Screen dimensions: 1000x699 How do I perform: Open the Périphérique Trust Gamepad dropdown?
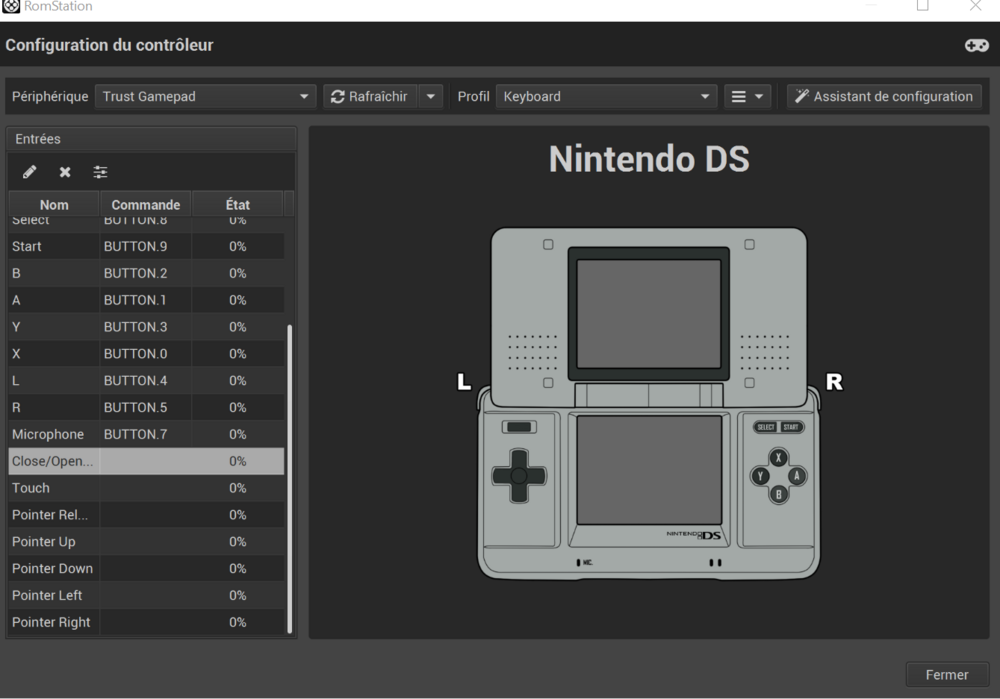pos(206,97)
